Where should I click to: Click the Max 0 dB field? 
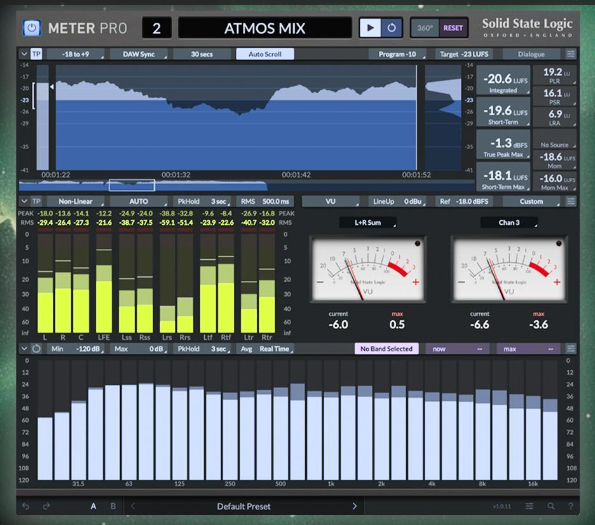(139, 349)
